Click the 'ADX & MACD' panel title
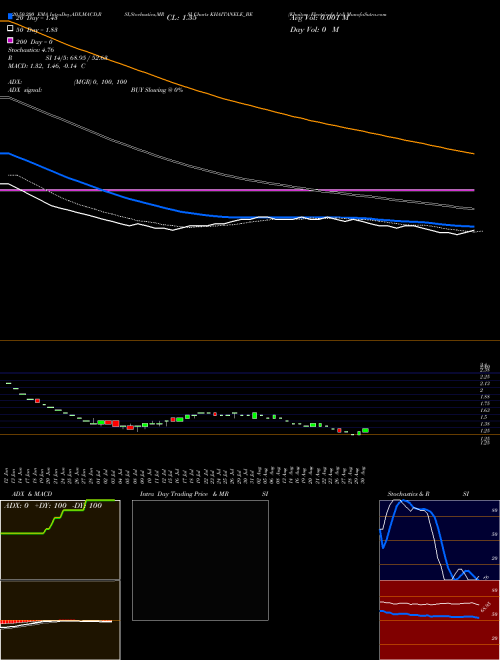The width and height of the screenshot is (500, 660). tap(32, 494)
